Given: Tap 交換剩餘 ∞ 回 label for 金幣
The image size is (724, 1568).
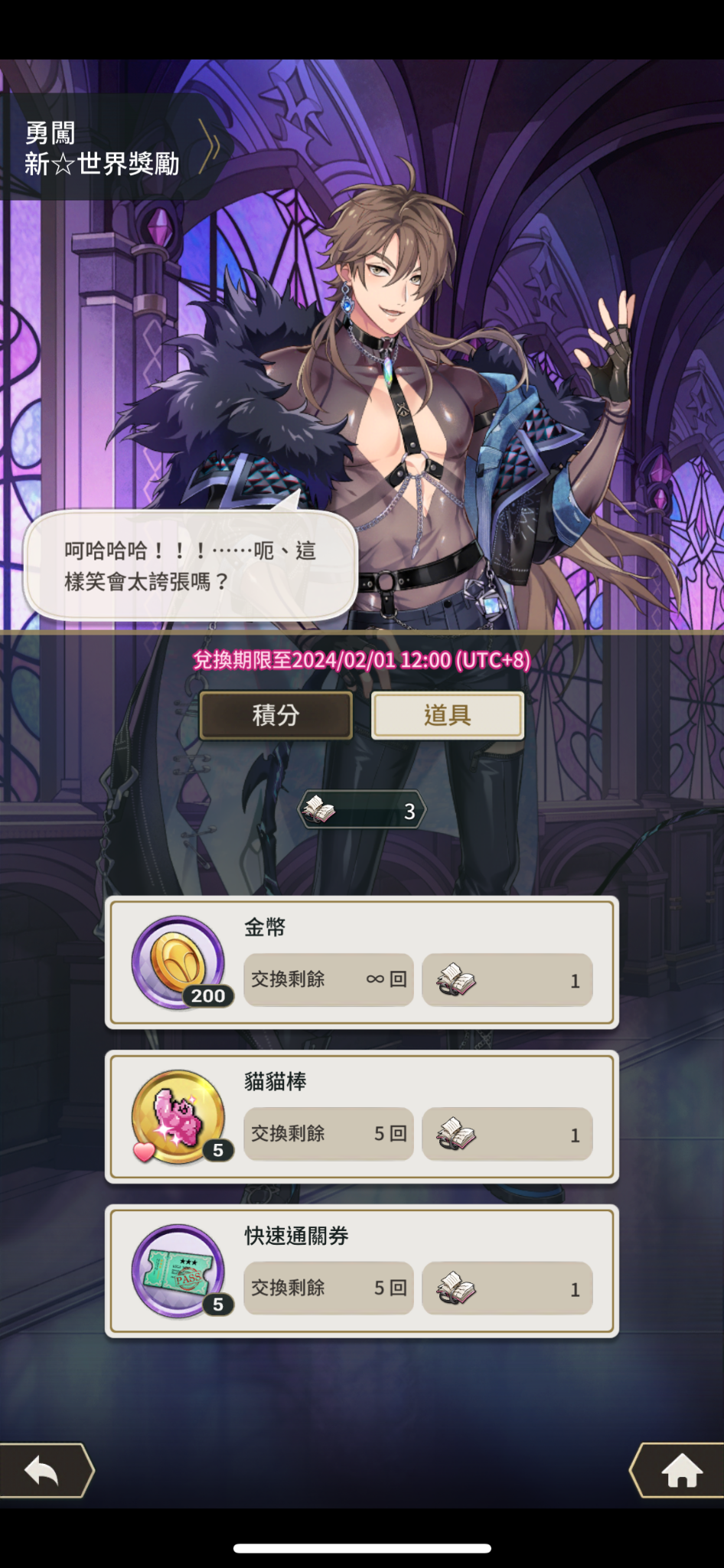Looking at the screenshot, I should tap(328, 979).
